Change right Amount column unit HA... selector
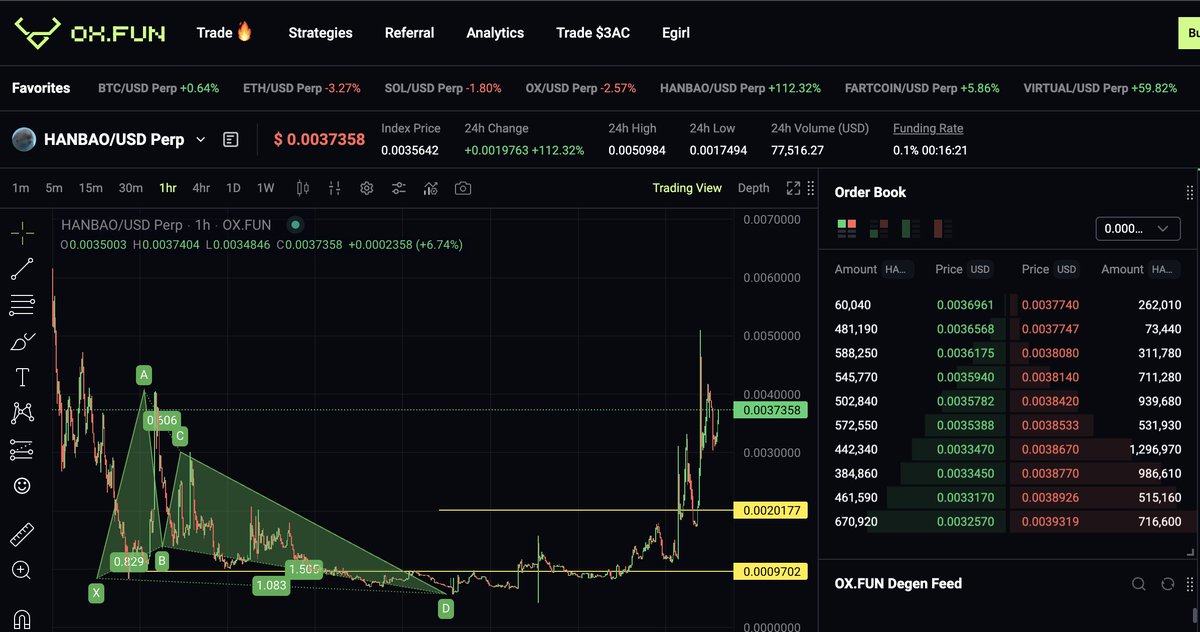Screen dimensions: 1200x632 tap(1163, 269)
